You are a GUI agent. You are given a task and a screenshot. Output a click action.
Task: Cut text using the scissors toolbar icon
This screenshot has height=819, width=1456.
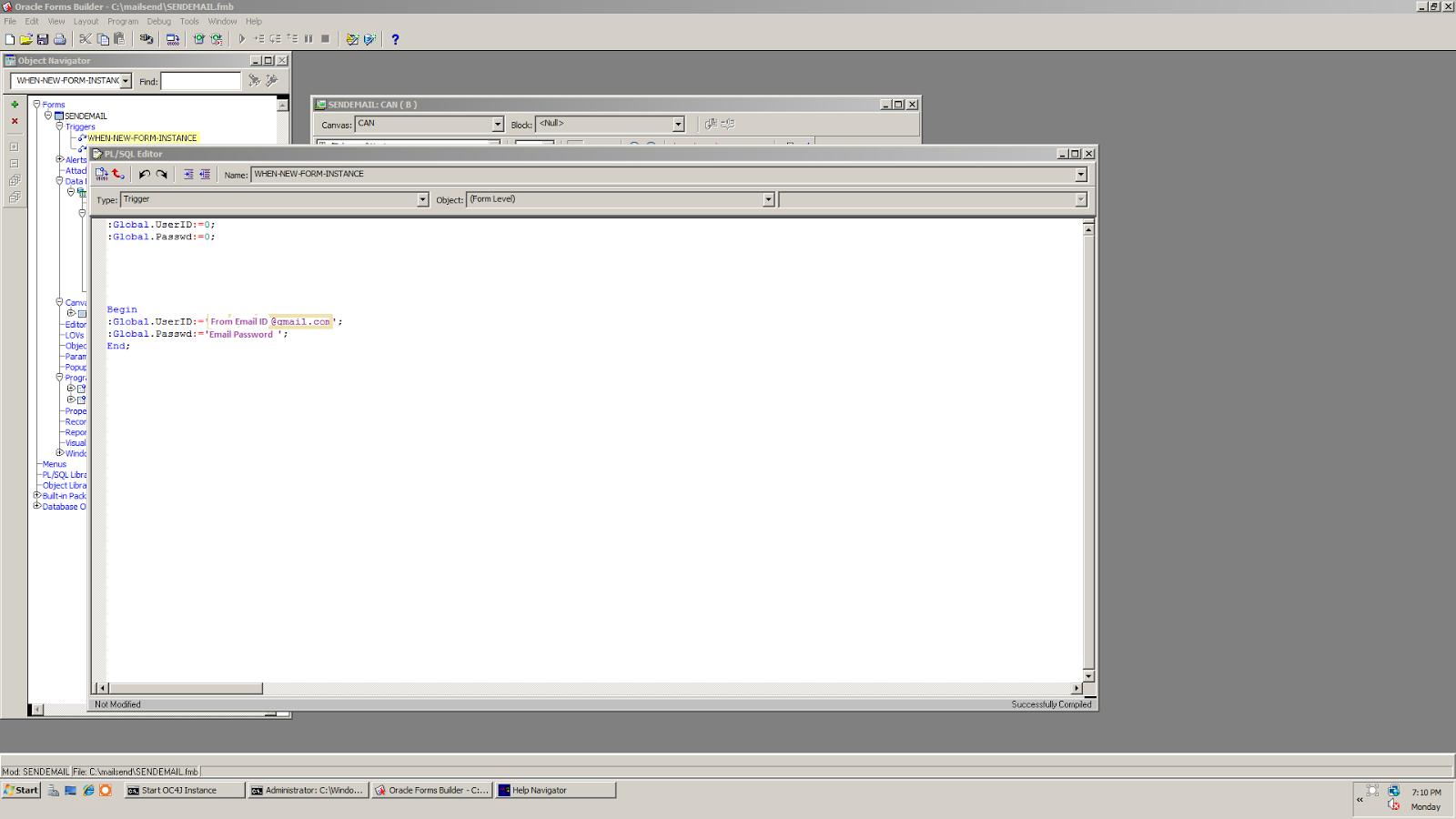point(84,38)
